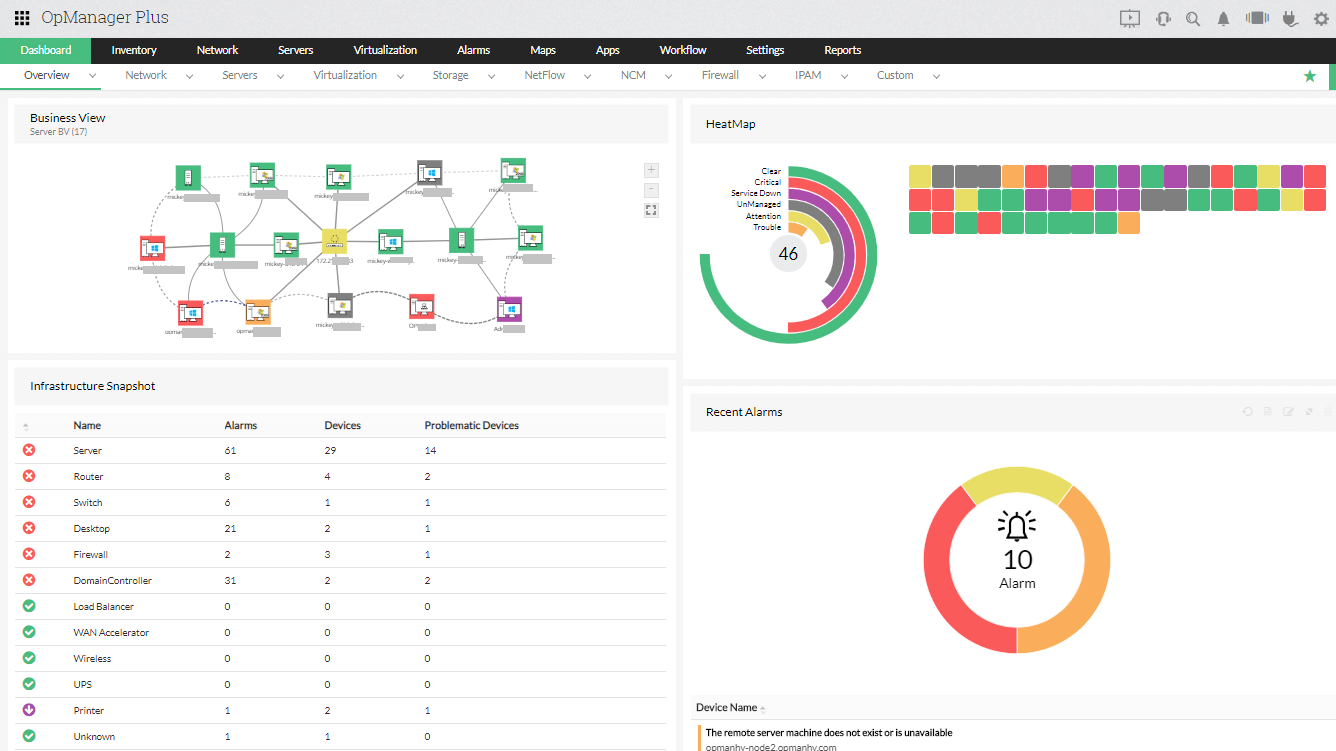Click the Alarms column header
The height and width of the screenshot is (751, 1336).
click(x=241, y=425)
